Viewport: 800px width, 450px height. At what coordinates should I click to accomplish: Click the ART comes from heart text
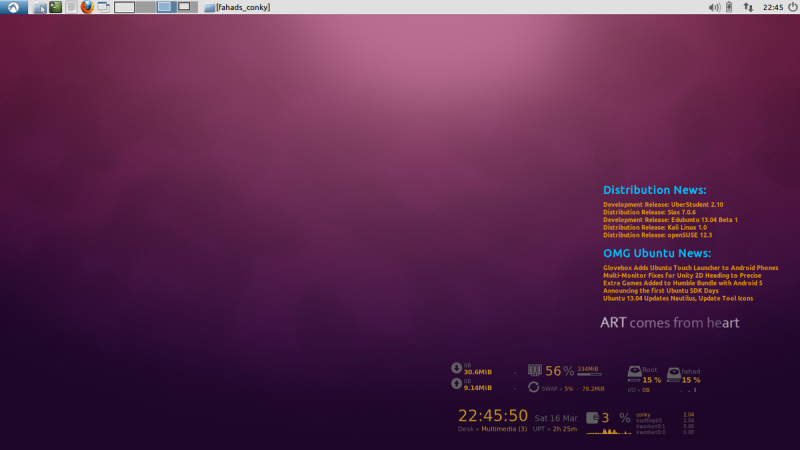670,322
